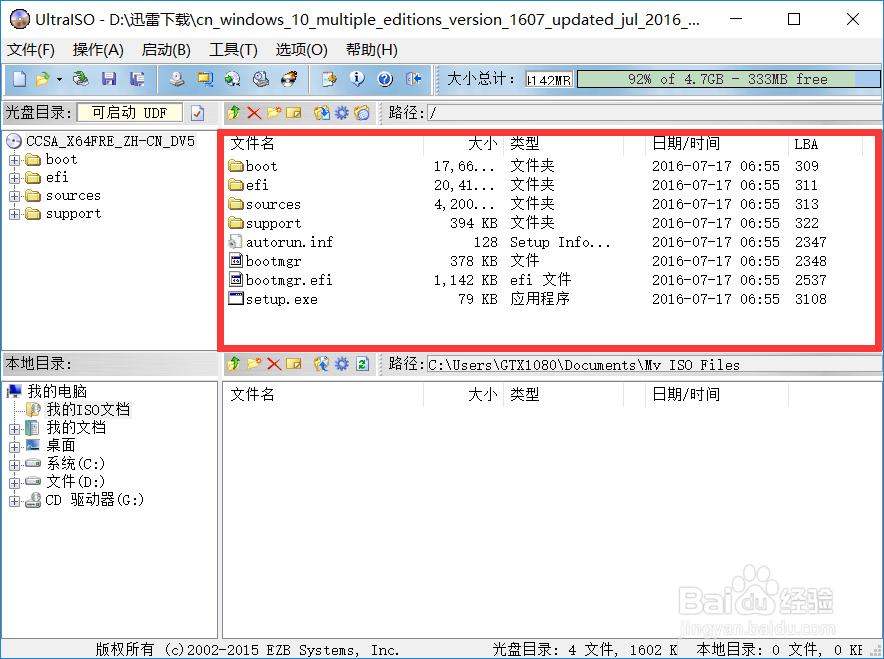Expand the boot folder in the disc tree

tap(15, 160)
